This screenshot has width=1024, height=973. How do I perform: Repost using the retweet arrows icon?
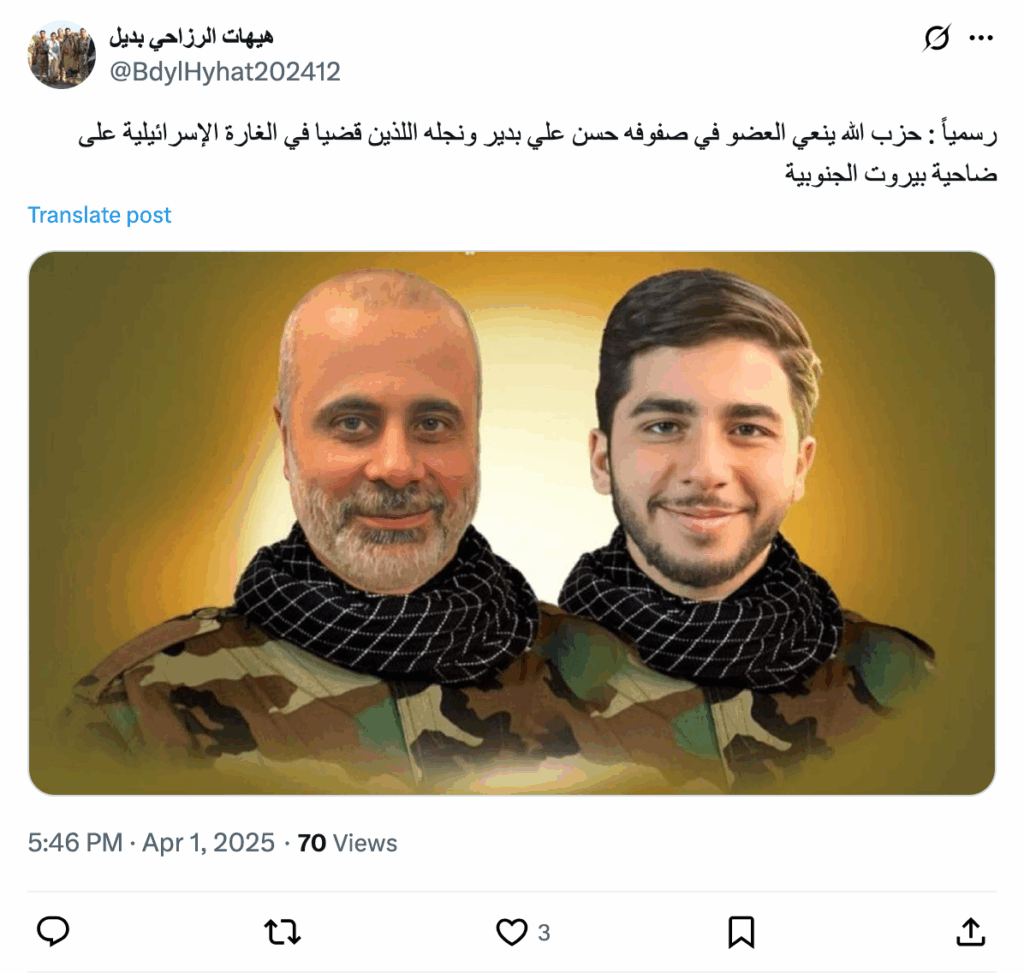coord(282,932)
